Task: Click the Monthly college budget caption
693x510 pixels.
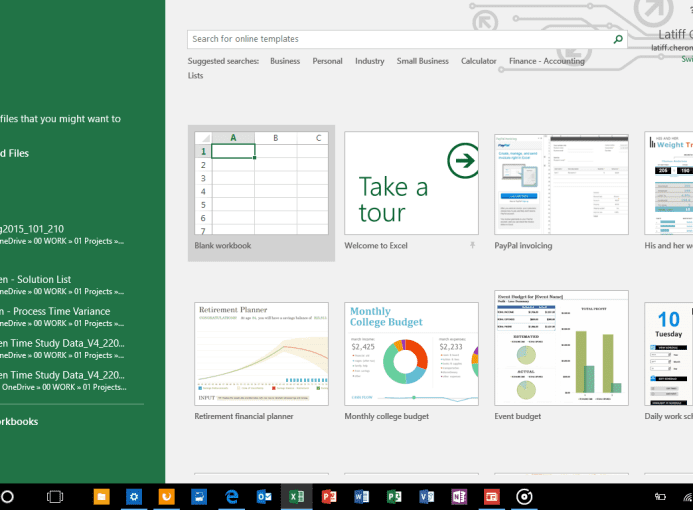Action: click(x=387, y=416)
